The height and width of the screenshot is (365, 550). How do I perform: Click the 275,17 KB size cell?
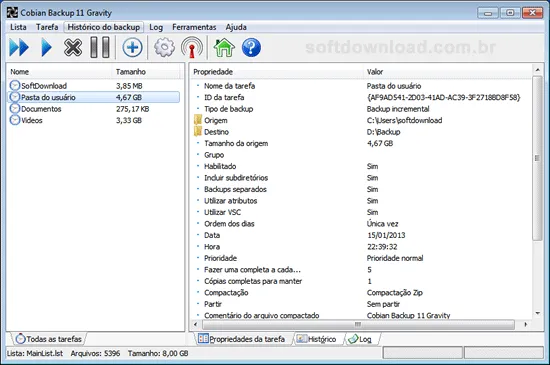(133, 109)
